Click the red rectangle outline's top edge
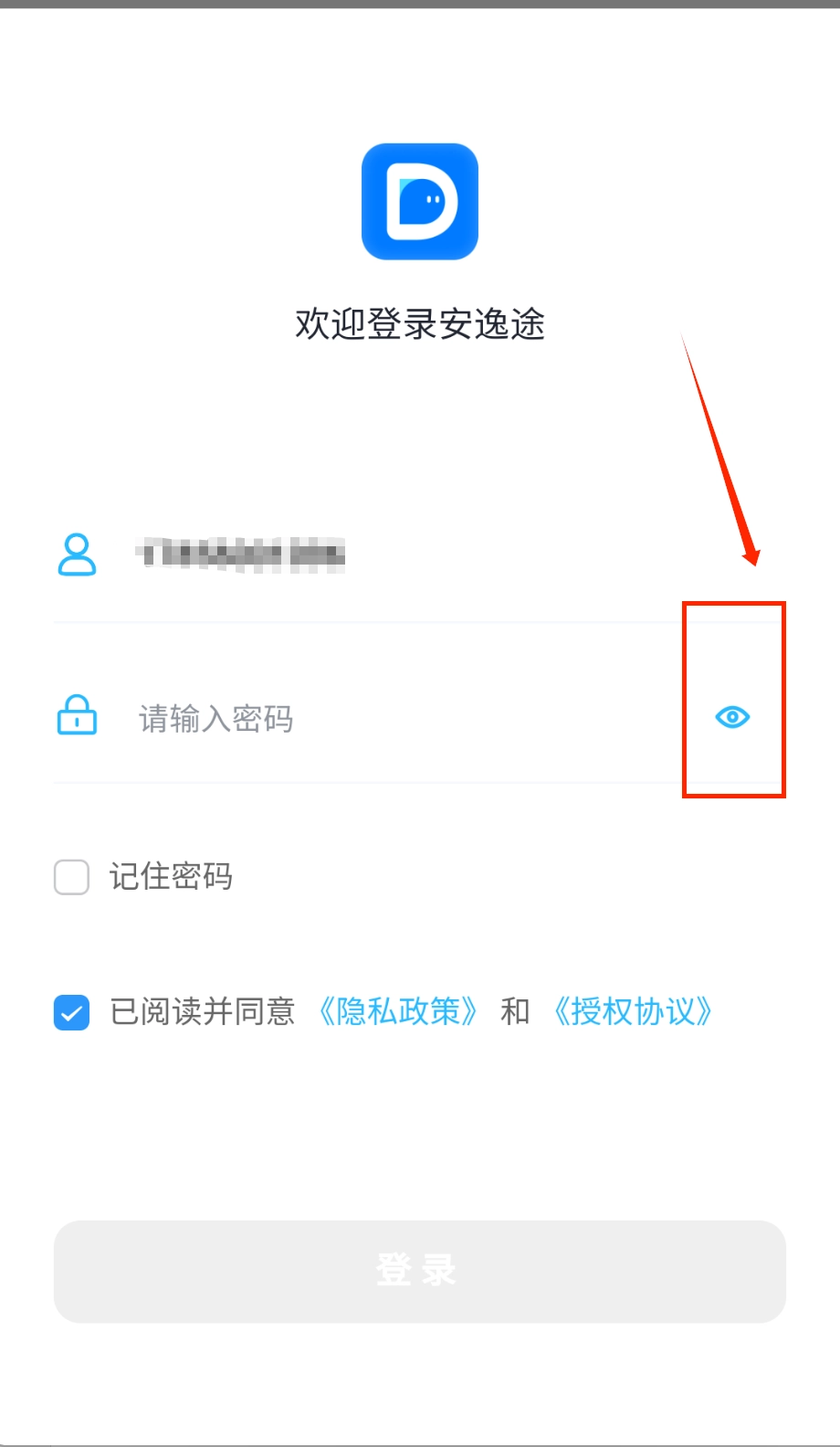Viewport: 840px width, 1447px height. pyautogui.click(x=734, y=603)
